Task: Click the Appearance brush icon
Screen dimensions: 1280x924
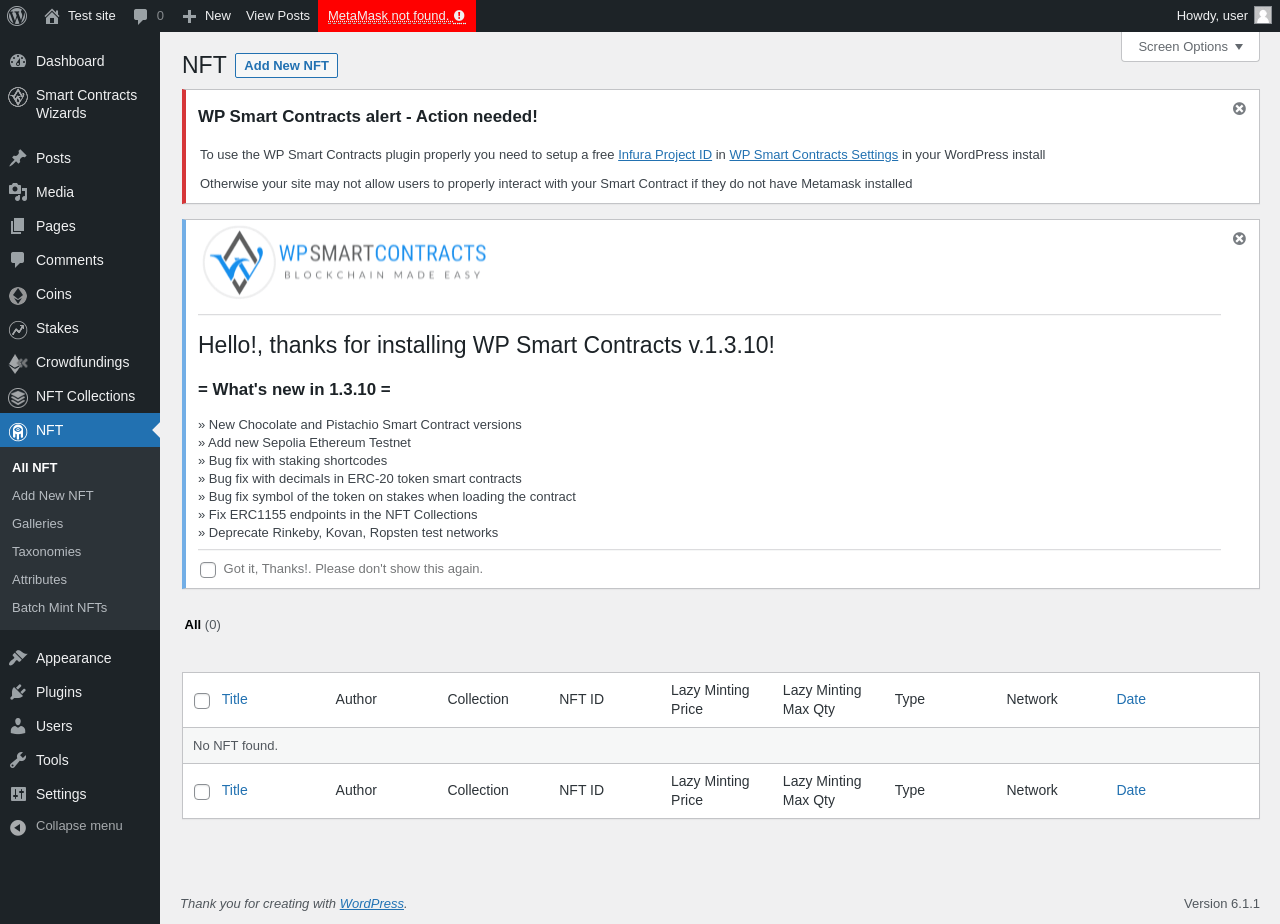Action: [18, 658]
